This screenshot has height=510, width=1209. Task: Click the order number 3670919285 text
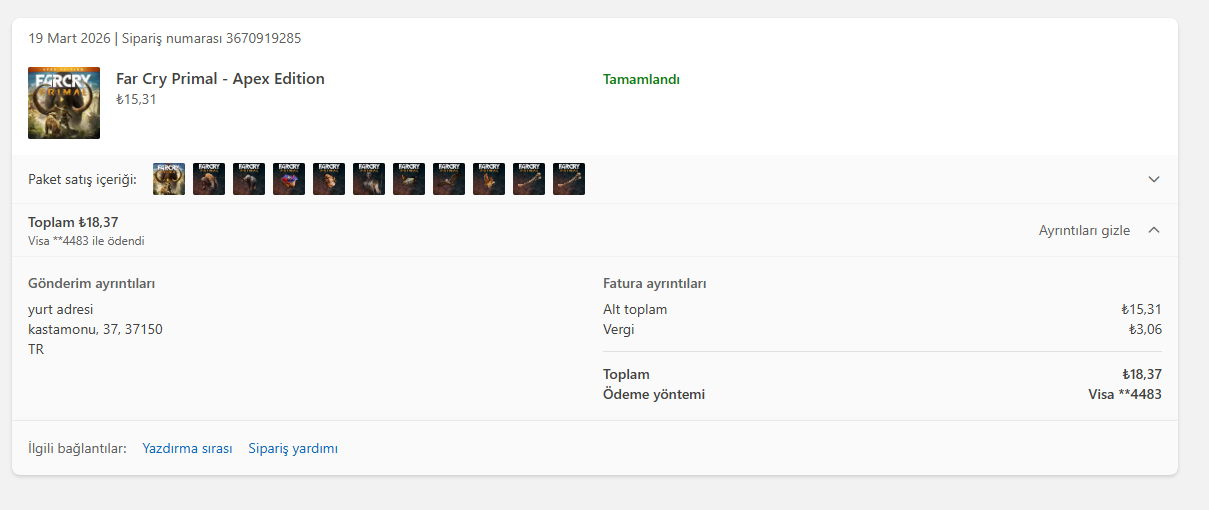pyautogui.click(x=263, y=38)
